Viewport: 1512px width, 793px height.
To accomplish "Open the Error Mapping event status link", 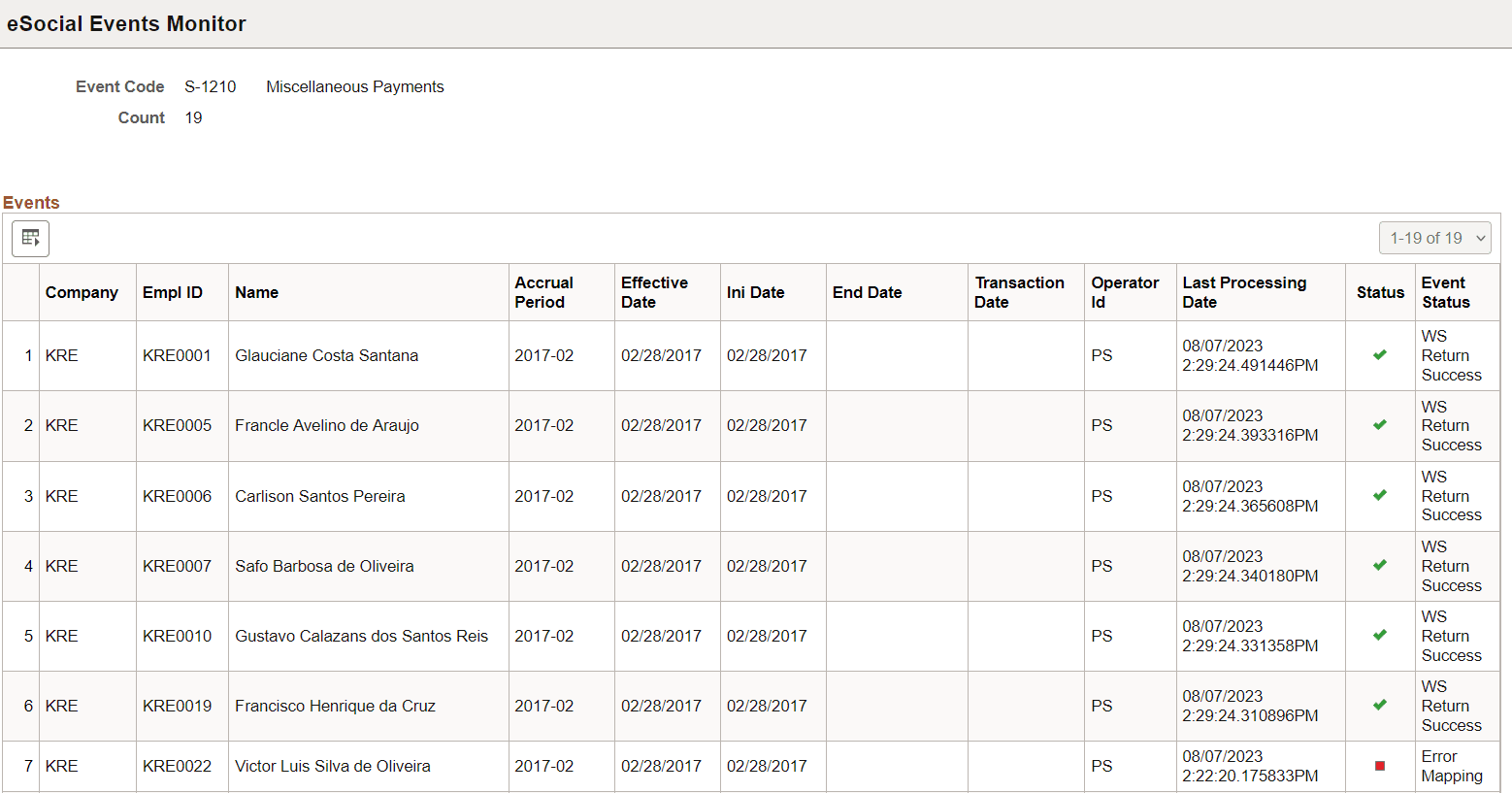I will tap(1451, 766).
